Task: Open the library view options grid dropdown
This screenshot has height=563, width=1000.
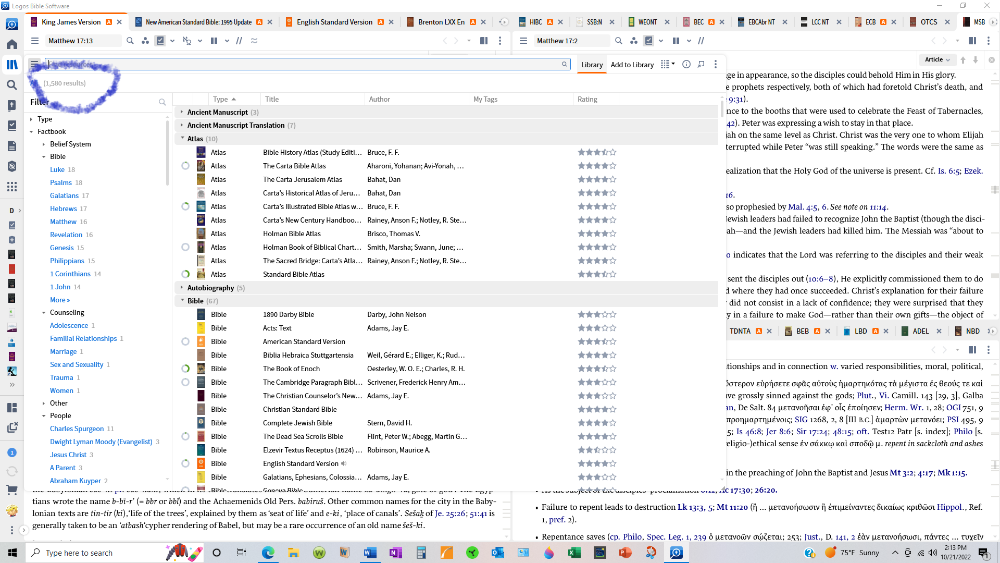Action: pos(668,64)
